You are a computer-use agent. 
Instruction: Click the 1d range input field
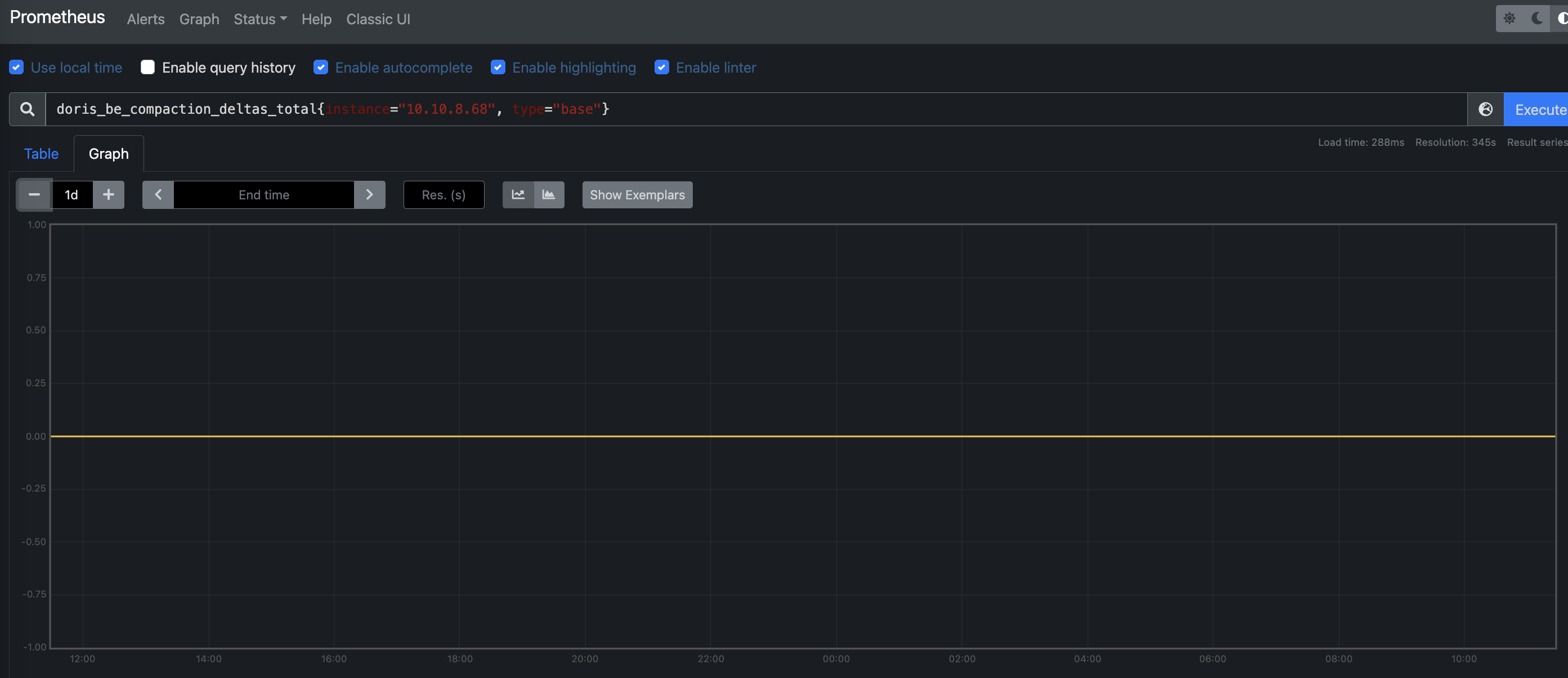(73, 195)
